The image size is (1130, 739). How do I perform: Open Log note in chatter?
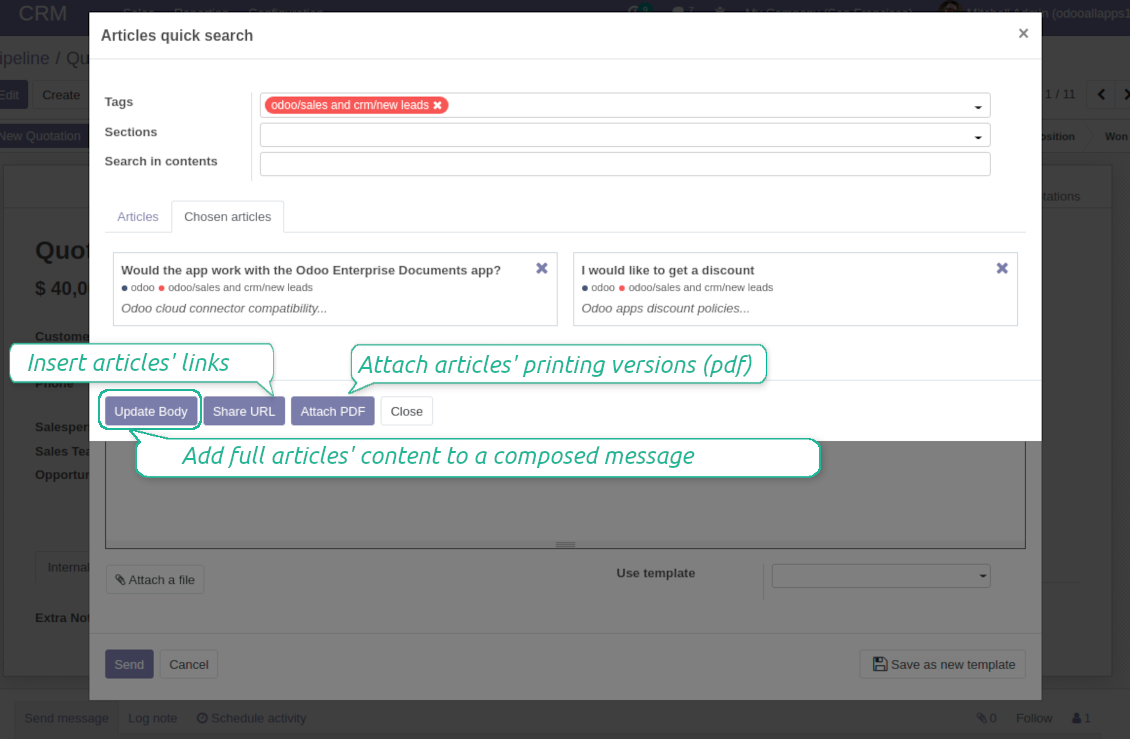[152, 718]
